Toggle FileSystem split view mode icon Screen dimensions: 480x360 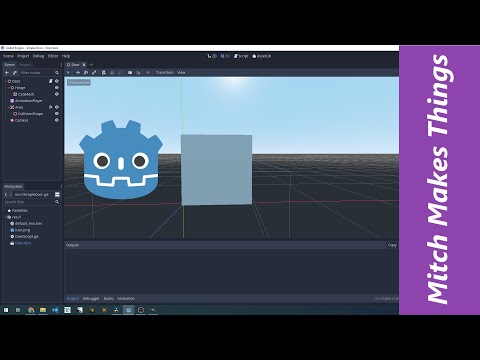tap(57, 194)
